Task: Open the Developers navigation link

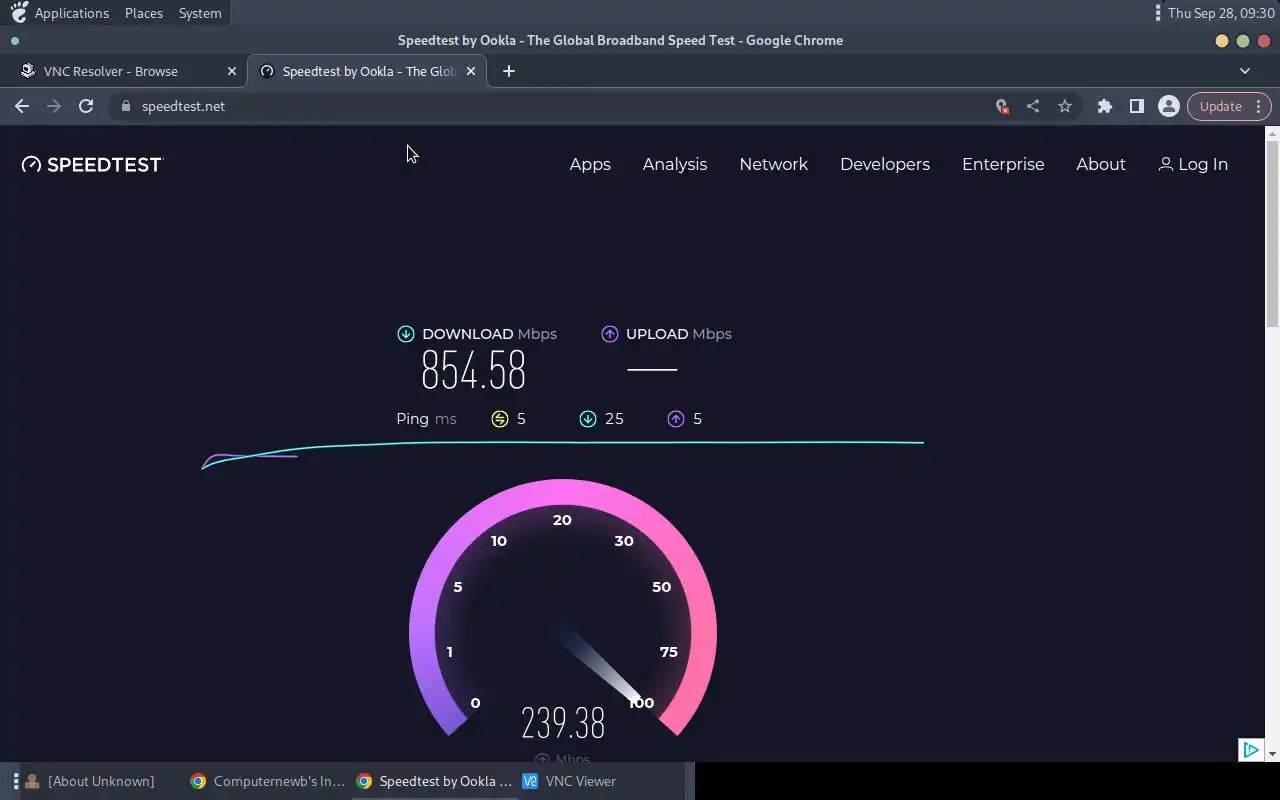Action: (885, 164)
